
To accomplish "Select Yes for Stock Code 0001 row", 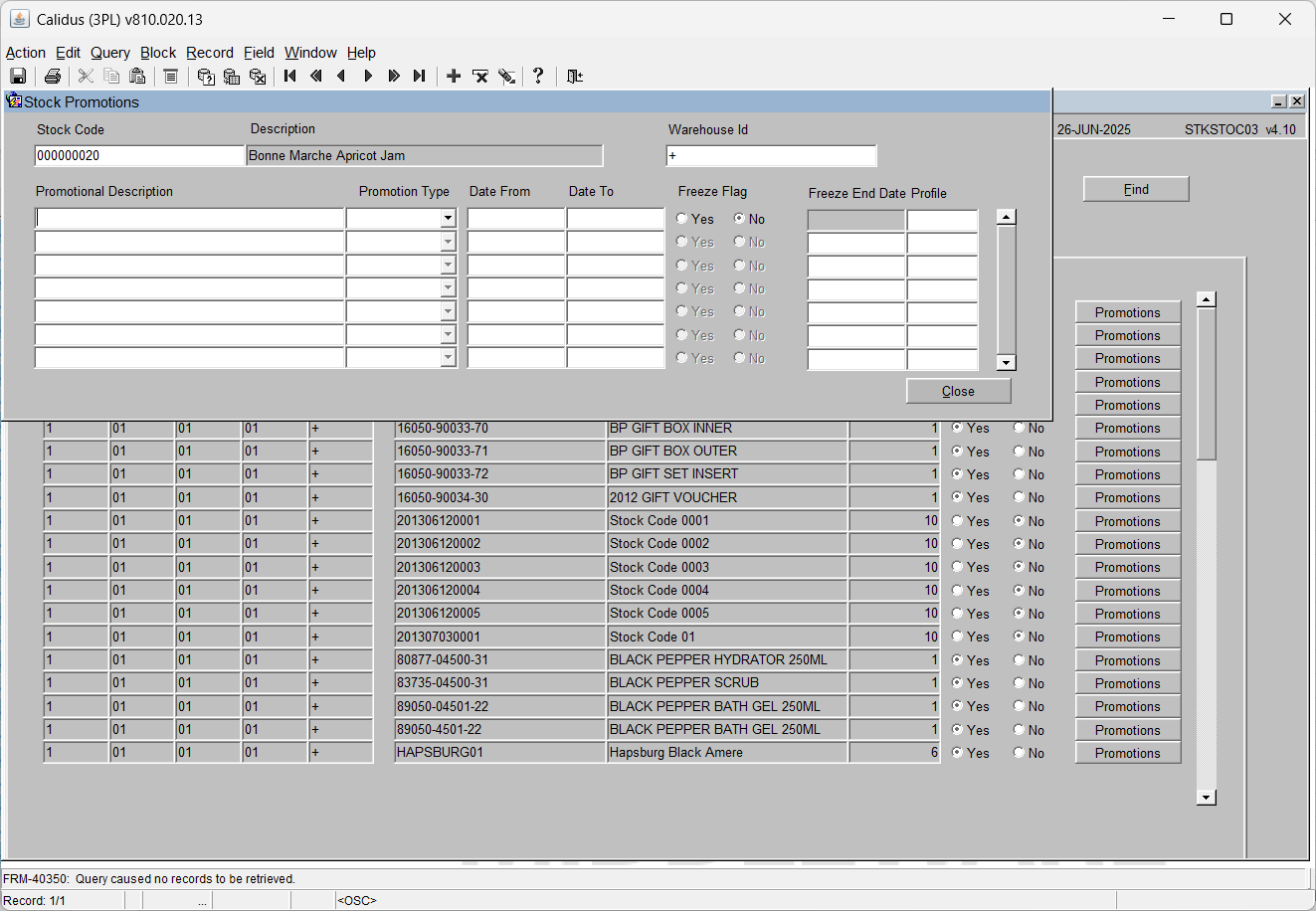I will click(x=958, y=520).
